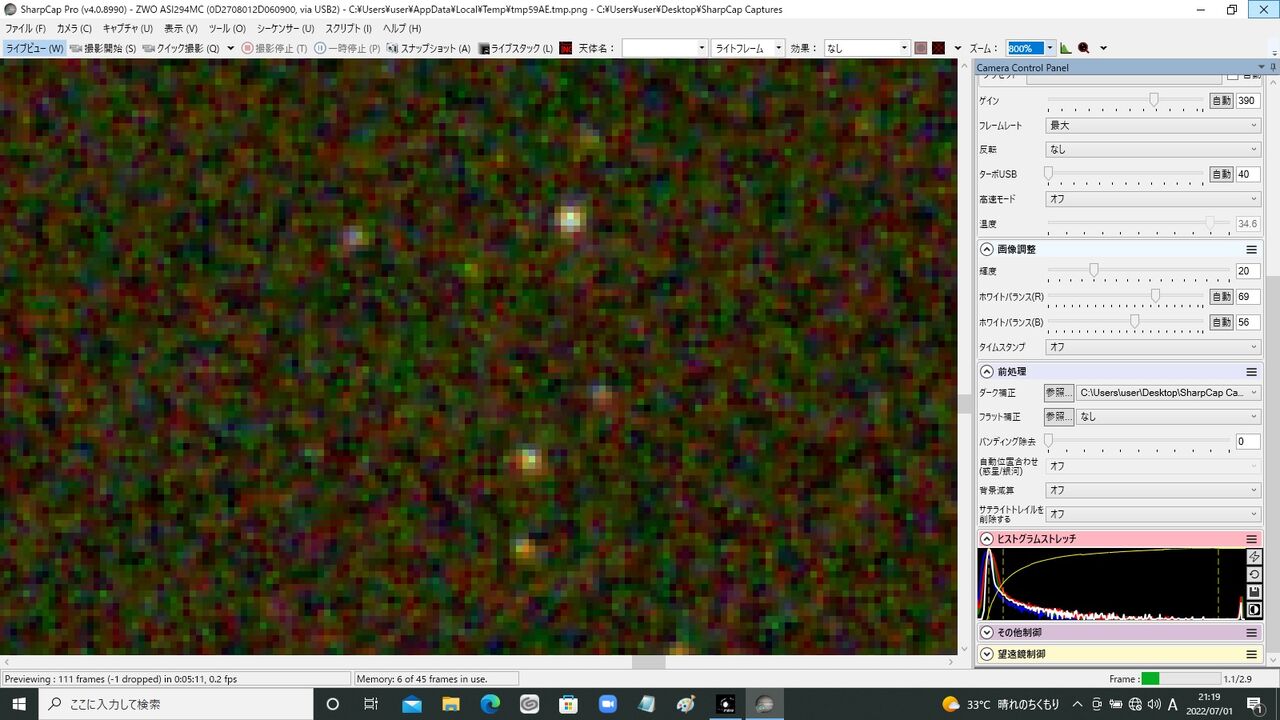The image size is (1280, 720).
Task: Open the 反転 dropdown
Action: click(x=1153, y=149)
